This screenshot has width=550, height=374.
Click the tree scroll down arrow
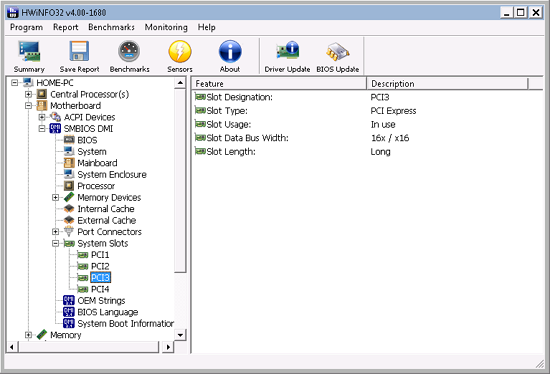180,335
